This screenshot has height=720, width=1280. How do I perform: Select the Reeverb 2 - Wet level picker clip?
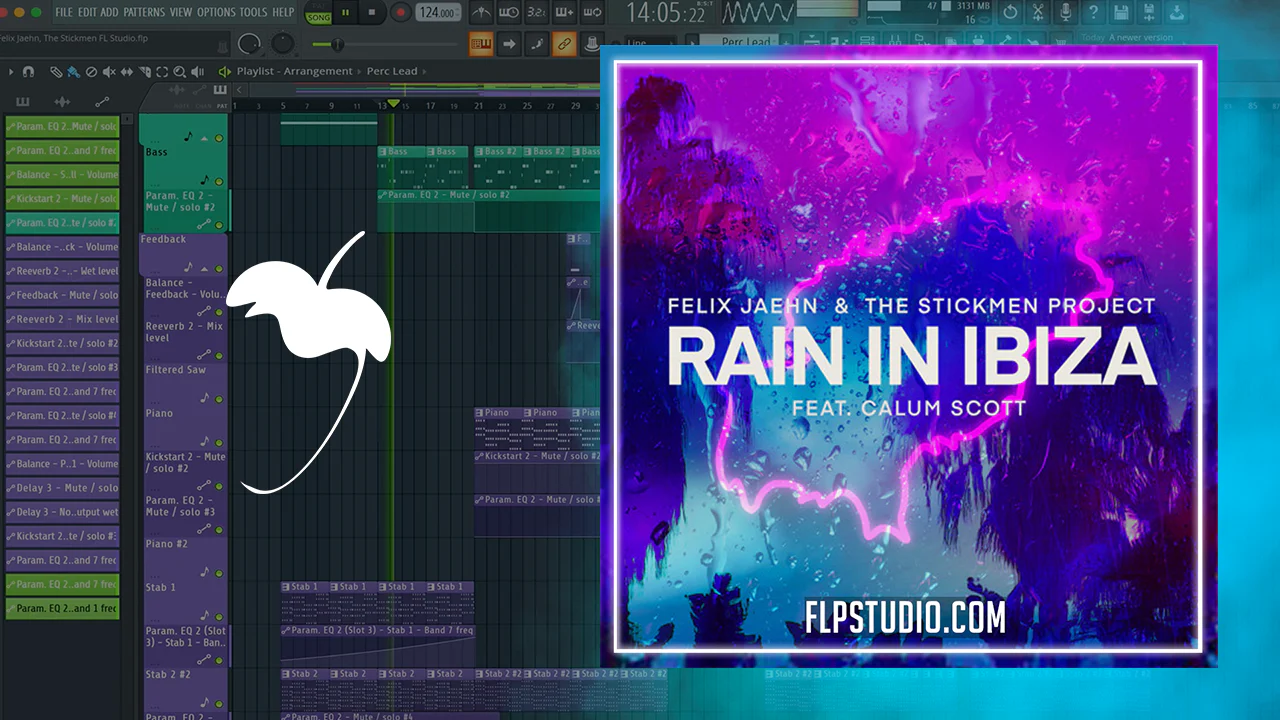63,271
